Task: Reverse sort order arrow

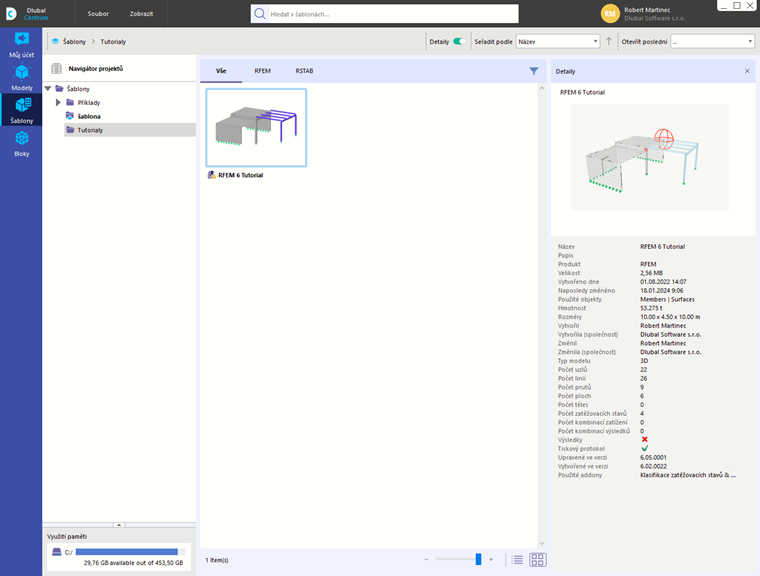Action: (609, 41)
